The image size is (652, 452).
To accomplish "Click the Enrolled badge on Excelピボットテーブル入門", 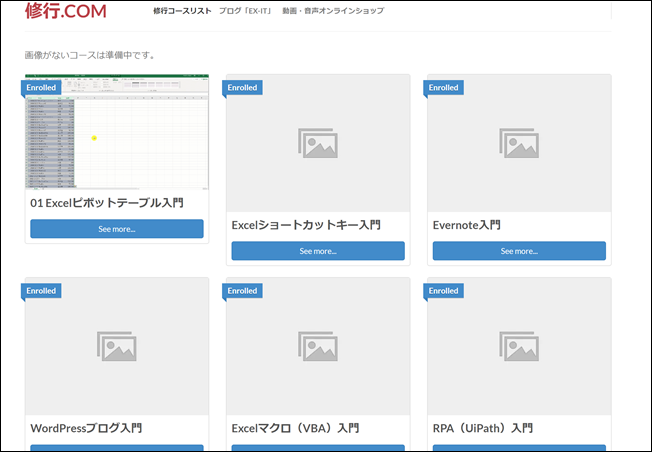I will tap(41, 88).
